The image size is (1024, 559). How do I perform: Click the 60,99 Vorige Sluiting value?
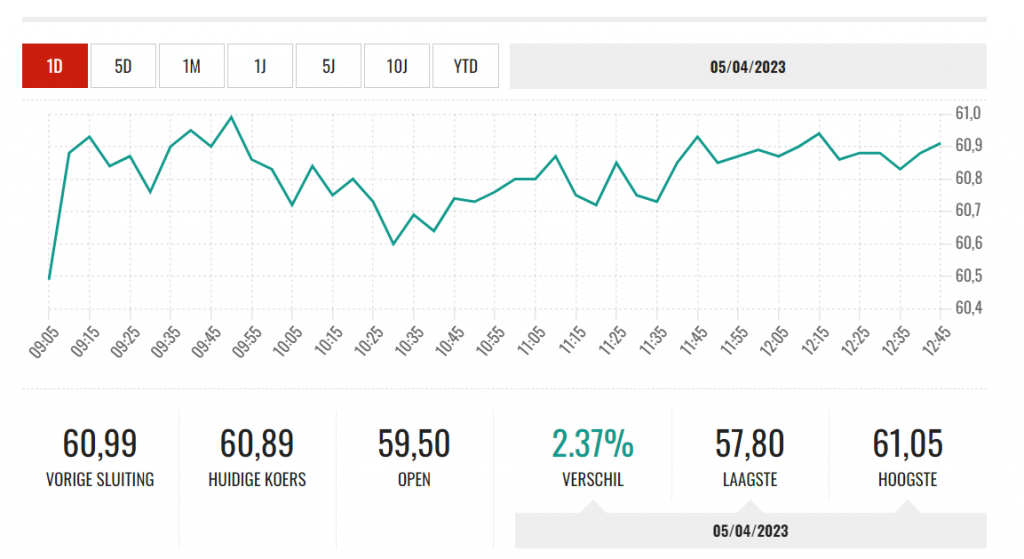point(100,443)
